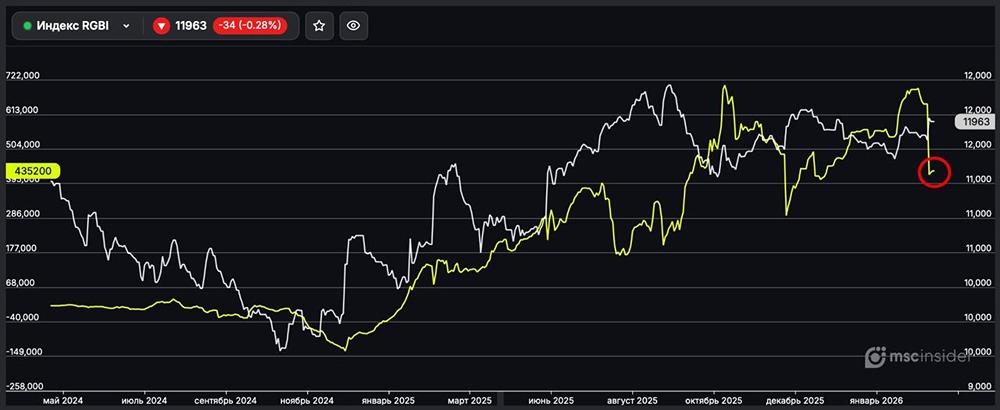The width and height of the screenshot is (1000, 410).
Task: Click the 722,000 left axis value
Action: point(21,76)
